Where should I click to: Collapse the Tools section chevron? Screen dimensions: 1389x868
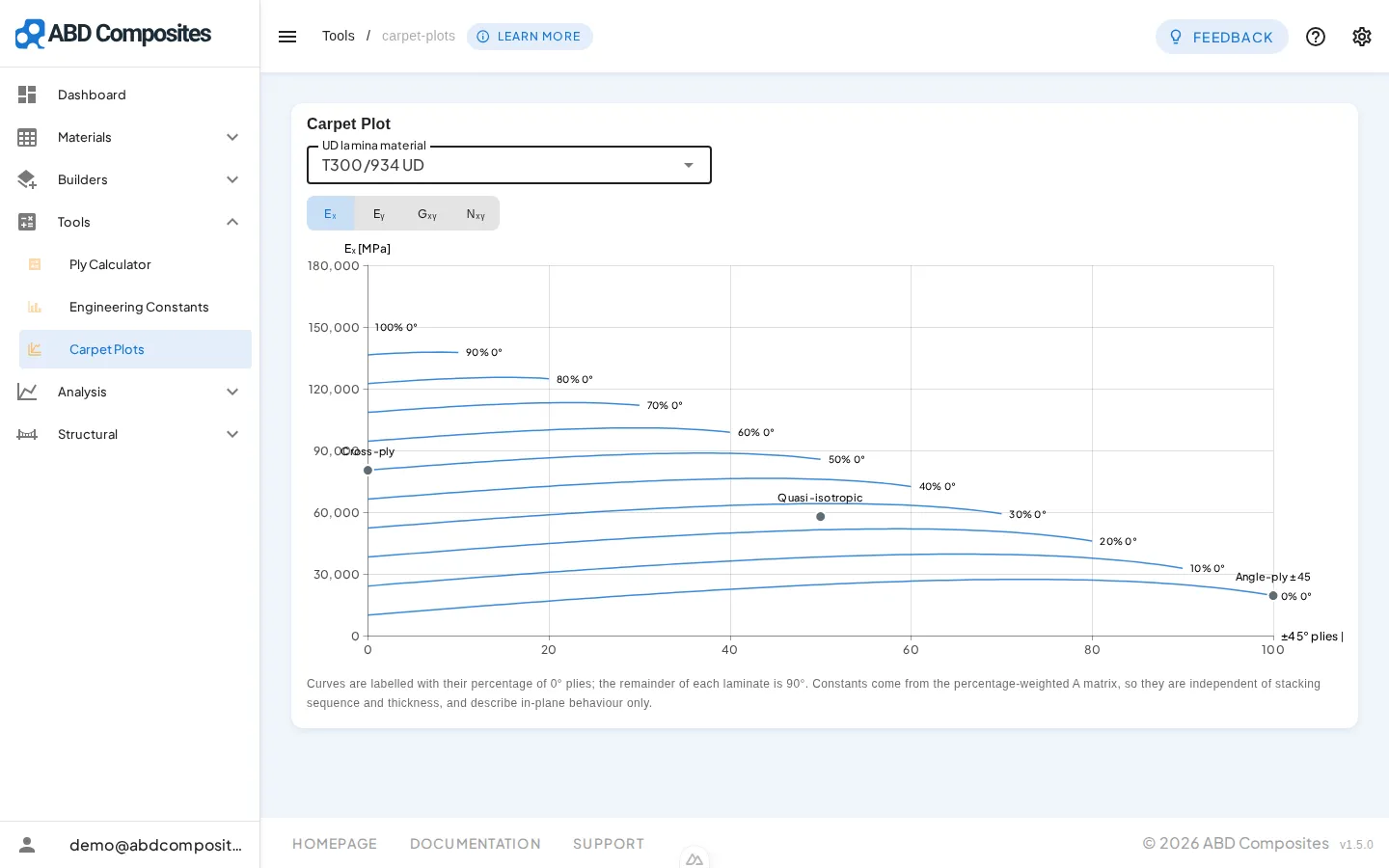pyautogui.click(x=232, y=222)
